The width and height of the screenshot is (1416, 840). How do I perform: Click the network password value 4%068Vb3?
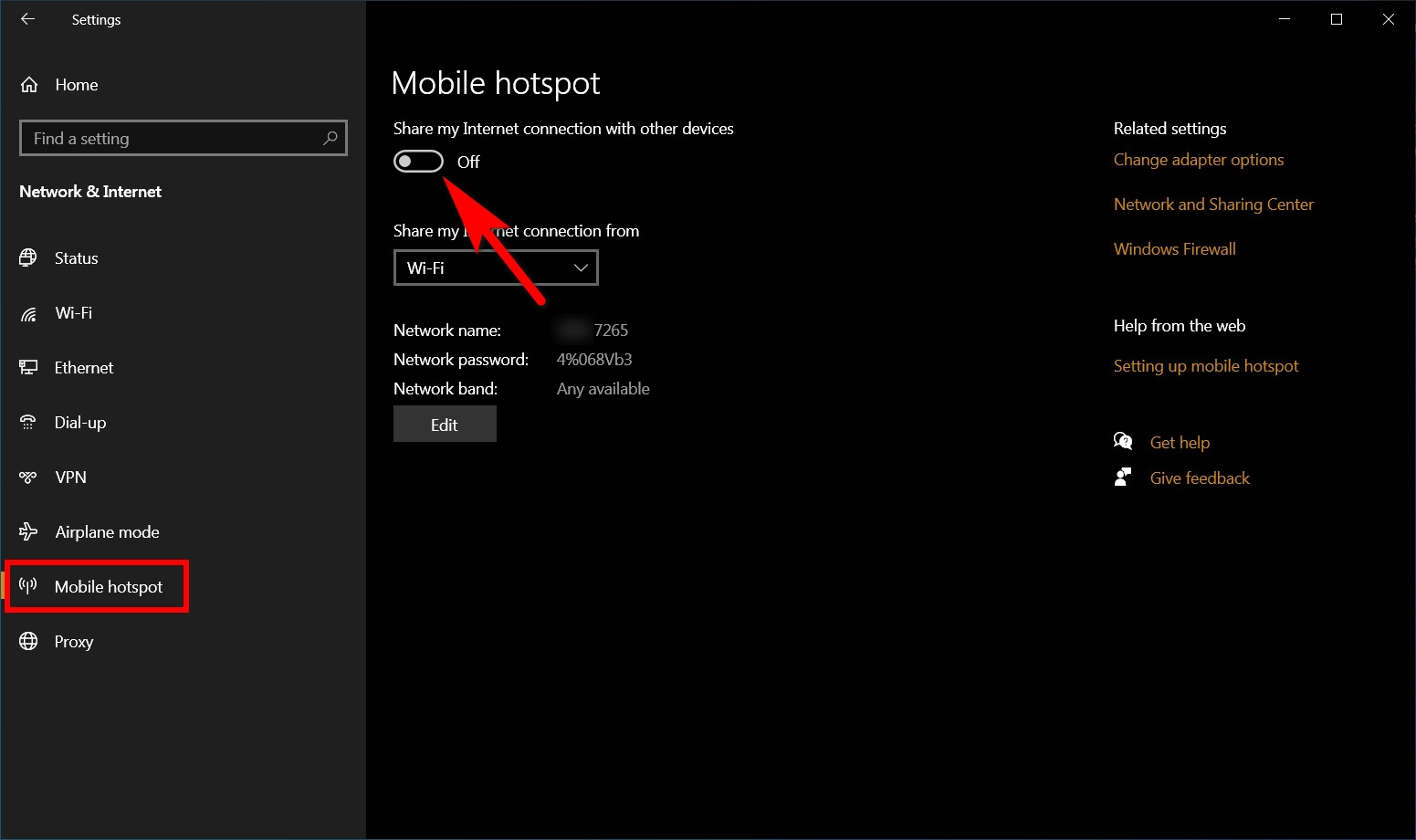[x=594, y=360]
